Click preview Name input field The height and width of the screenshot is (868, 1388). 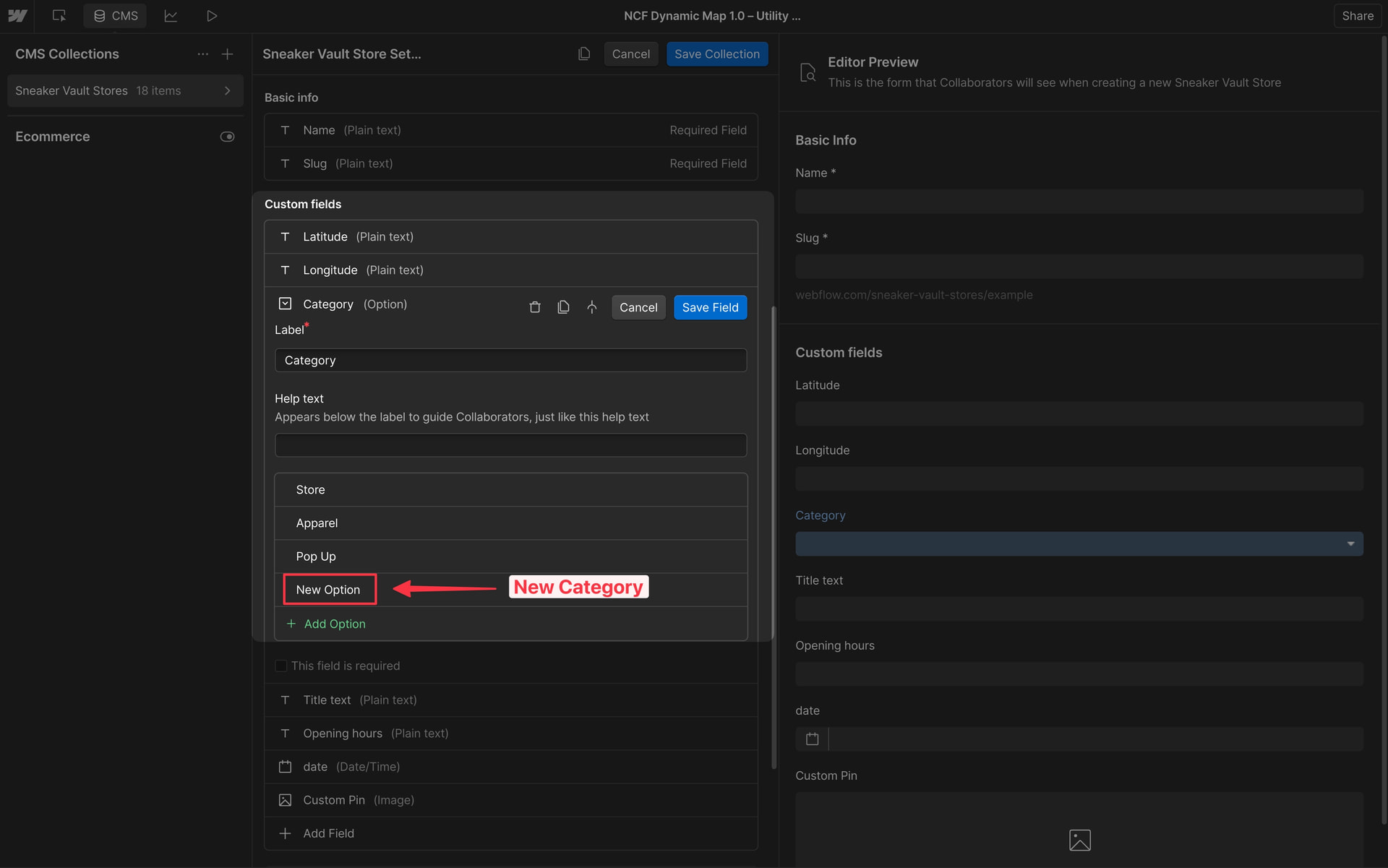coord(1079,202)
